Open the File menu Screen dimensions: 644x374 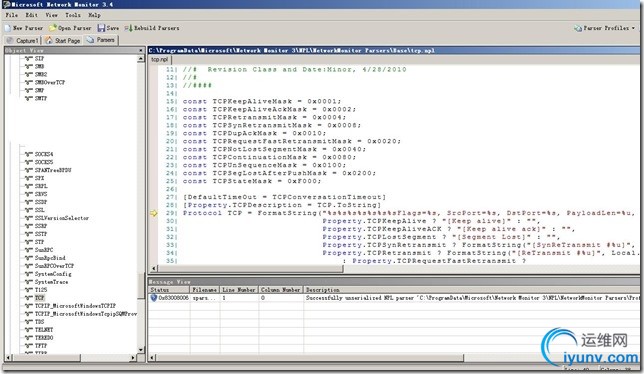(x=12, y=15)
